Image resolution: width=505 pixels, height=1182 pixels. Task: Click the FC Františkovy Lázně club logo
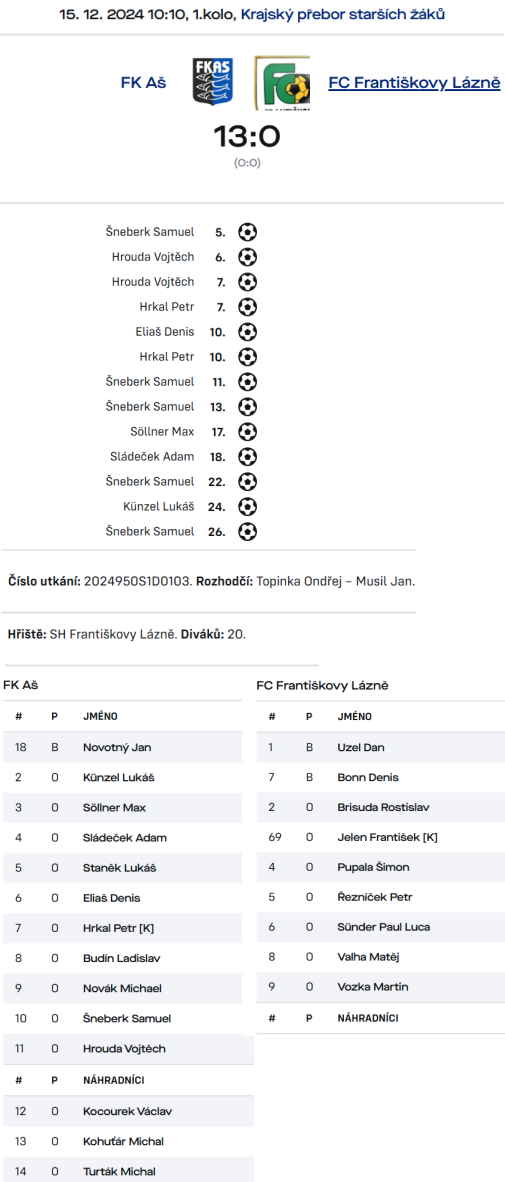click(283, 83)
